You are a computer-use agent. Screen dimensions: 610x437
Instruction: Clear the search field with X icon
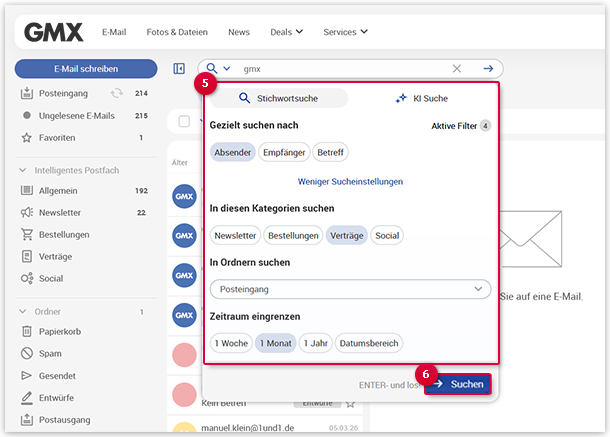(457, 69)
